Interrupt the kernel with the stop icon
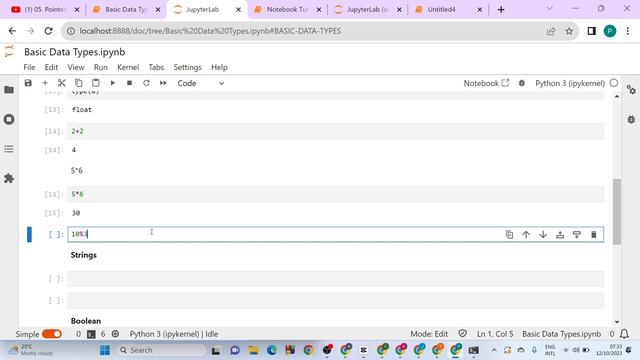This screenshot has width=640, height=360. click(x=129, y=83)
